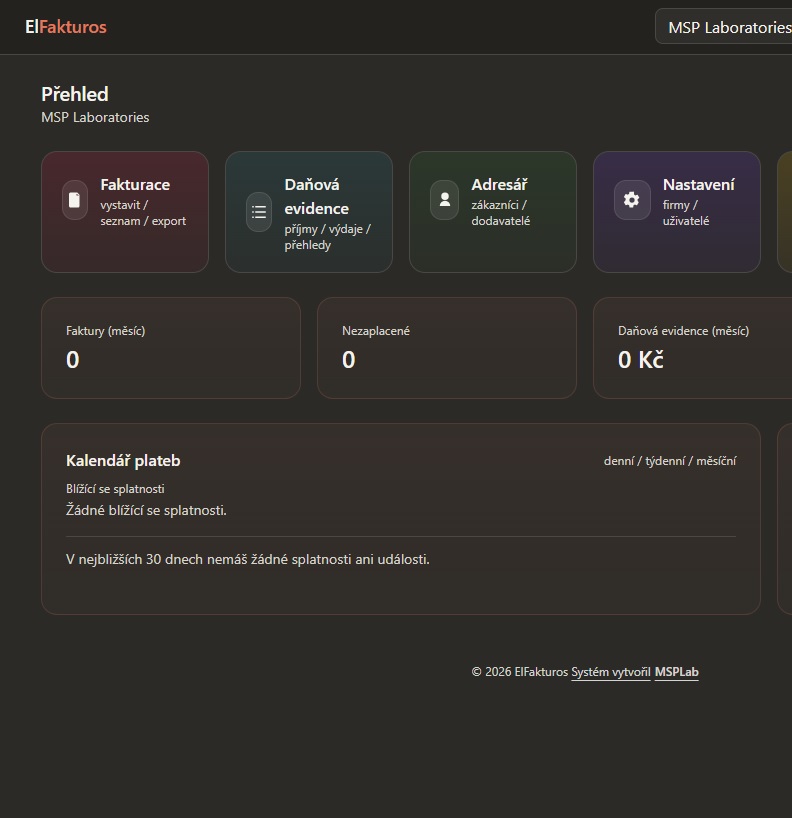Viewport: 792px width, 818px height.
Task: Click the Daňová evidence list icon
Action: click(259, 212)
